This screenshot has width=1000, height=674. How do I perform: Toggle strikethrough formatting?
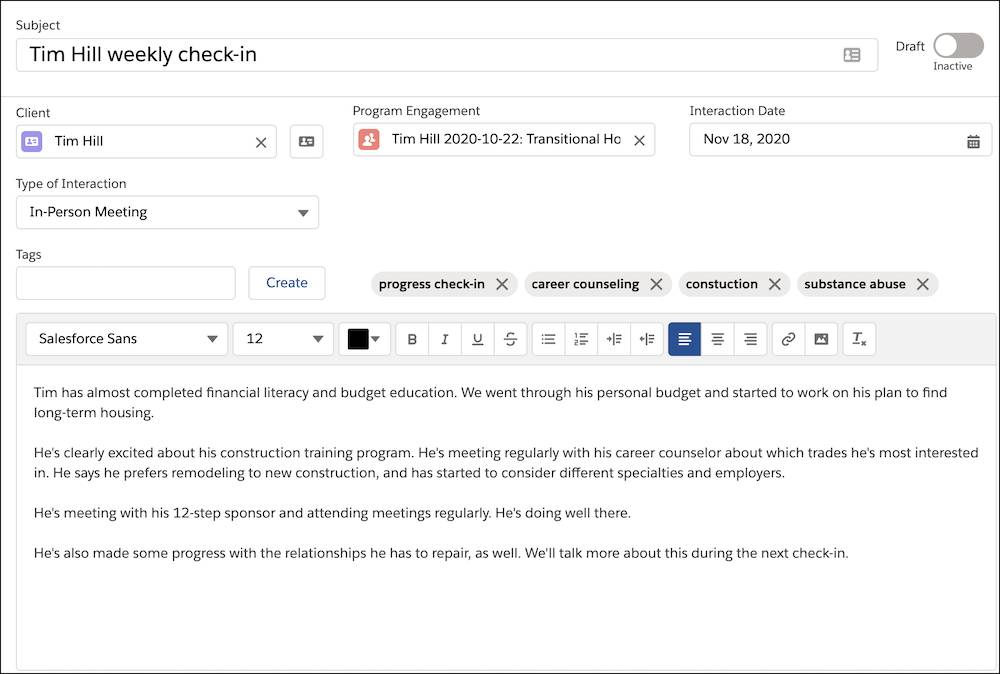tap(510, 339)
